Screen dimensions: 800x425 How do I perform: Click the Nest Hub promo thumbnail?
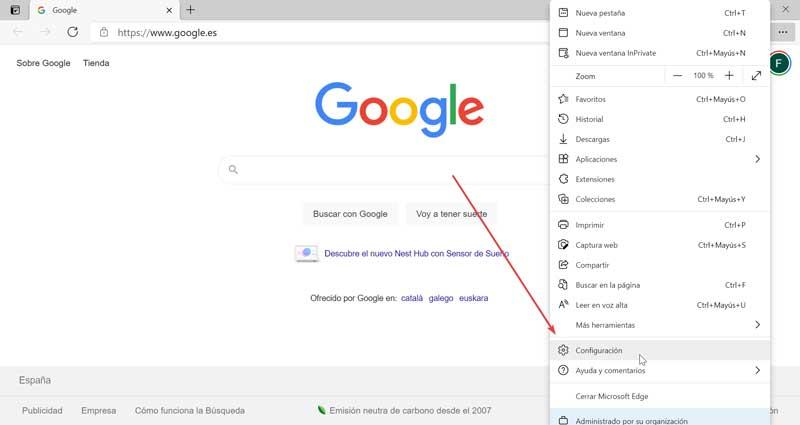click(307, 253)
